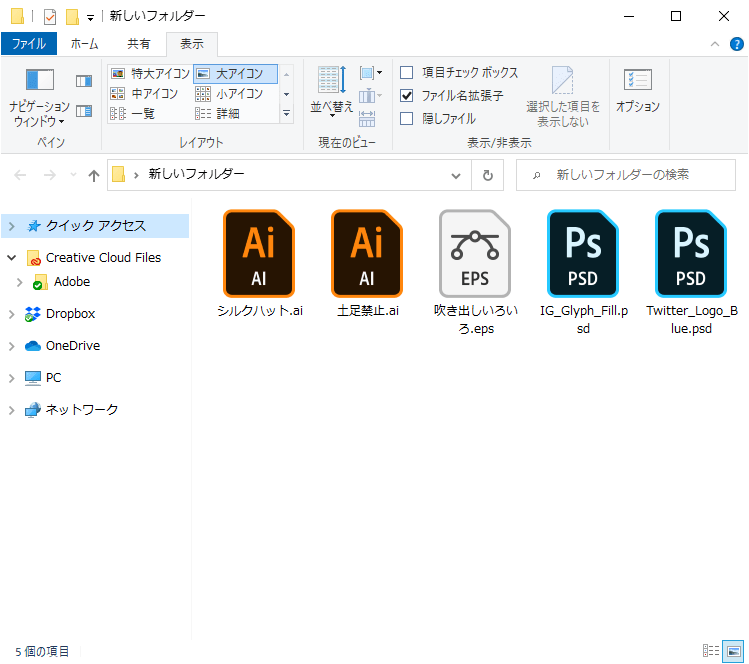Click the forward navigation arrow

click(50, 175)
